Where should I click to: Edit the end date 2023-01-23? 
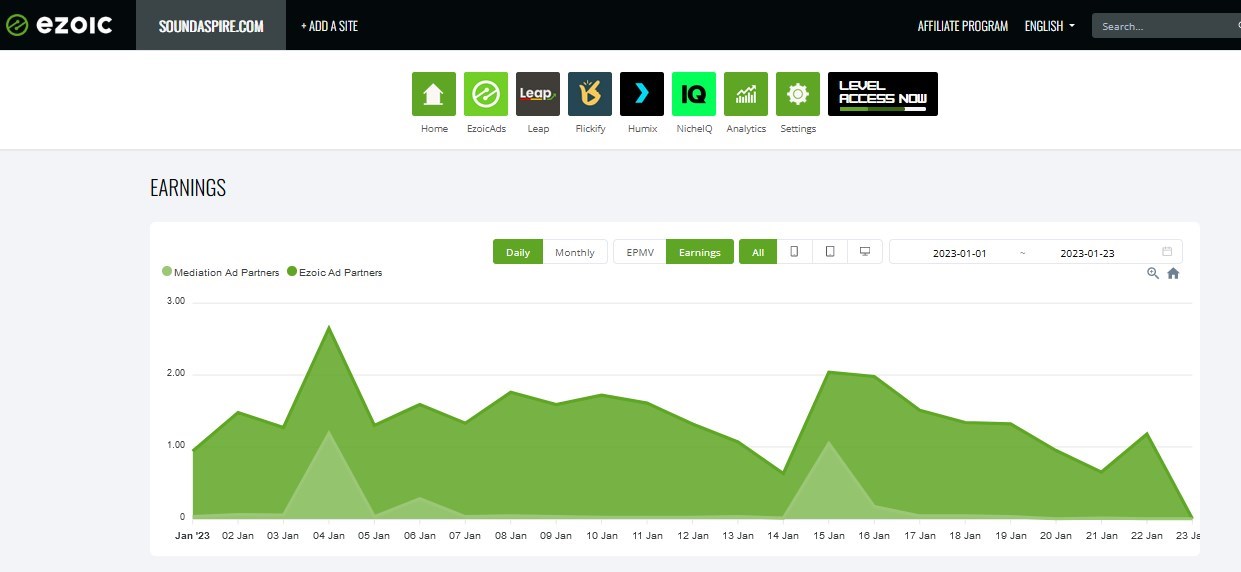1087,253
